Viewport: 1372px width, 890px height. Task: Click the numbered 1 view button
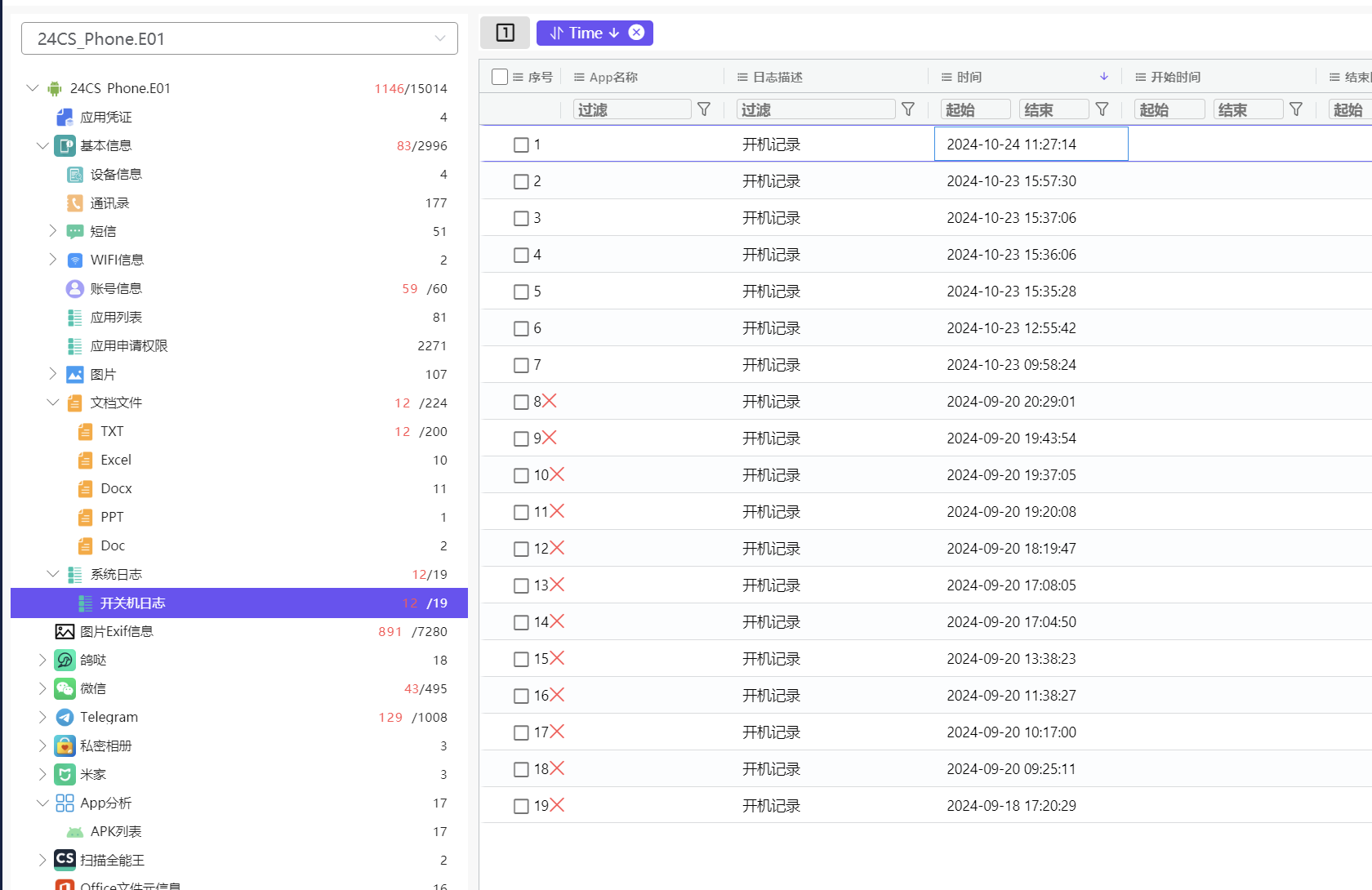505,33
